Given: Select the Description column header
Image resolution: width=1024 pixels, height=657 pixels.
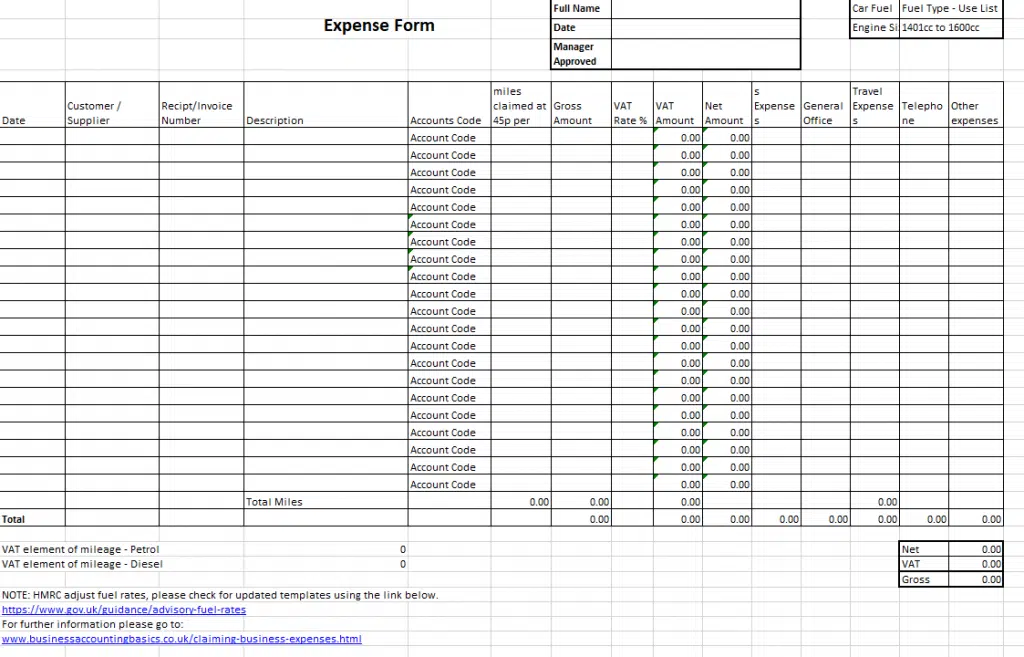Looking at the screenshot, I should pyautogui.click(x=326, y=104).
